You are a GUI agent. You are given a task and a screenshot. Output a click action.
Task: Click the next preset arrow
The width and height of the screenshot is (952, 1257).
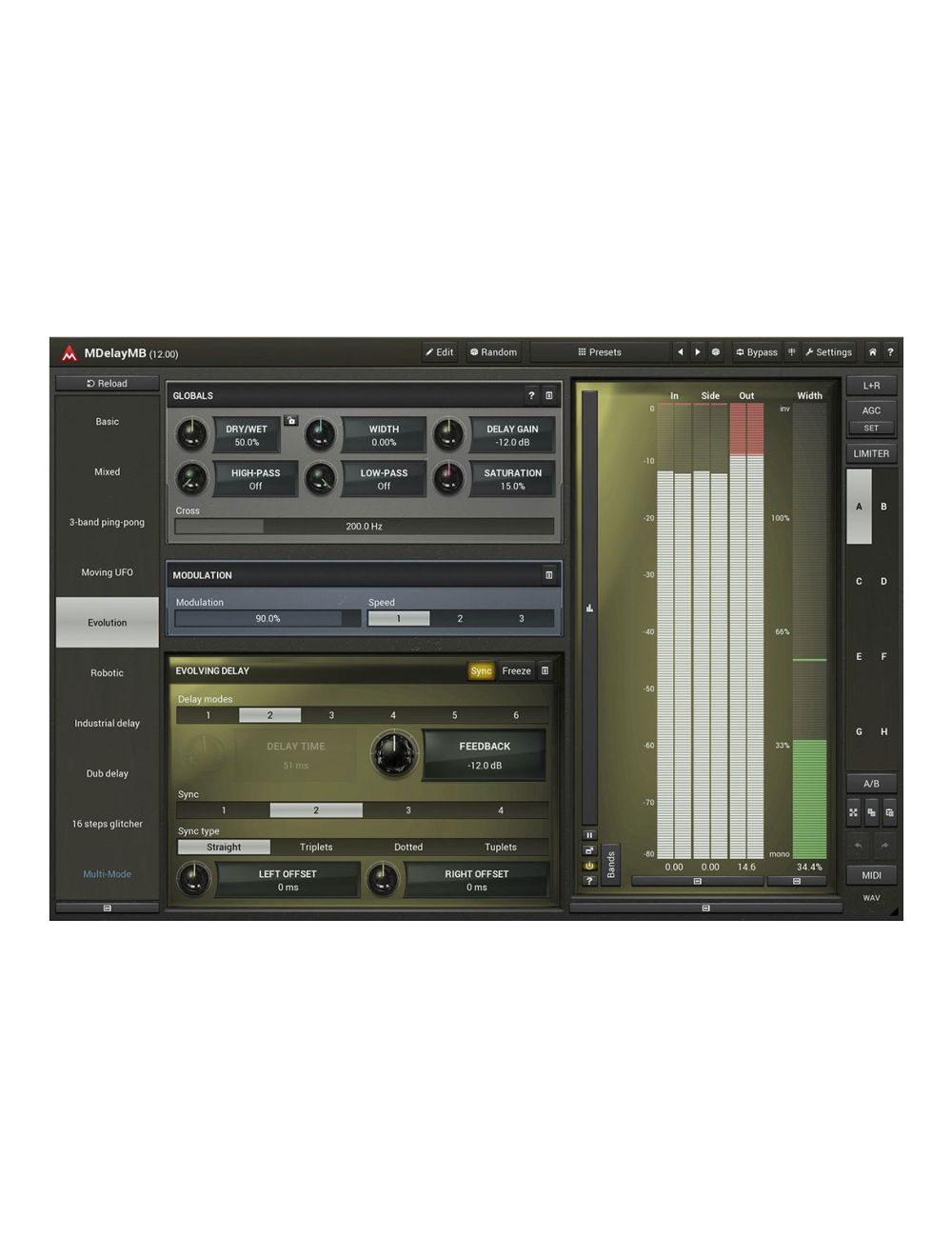pyautogui.click(x=698, y=352)
